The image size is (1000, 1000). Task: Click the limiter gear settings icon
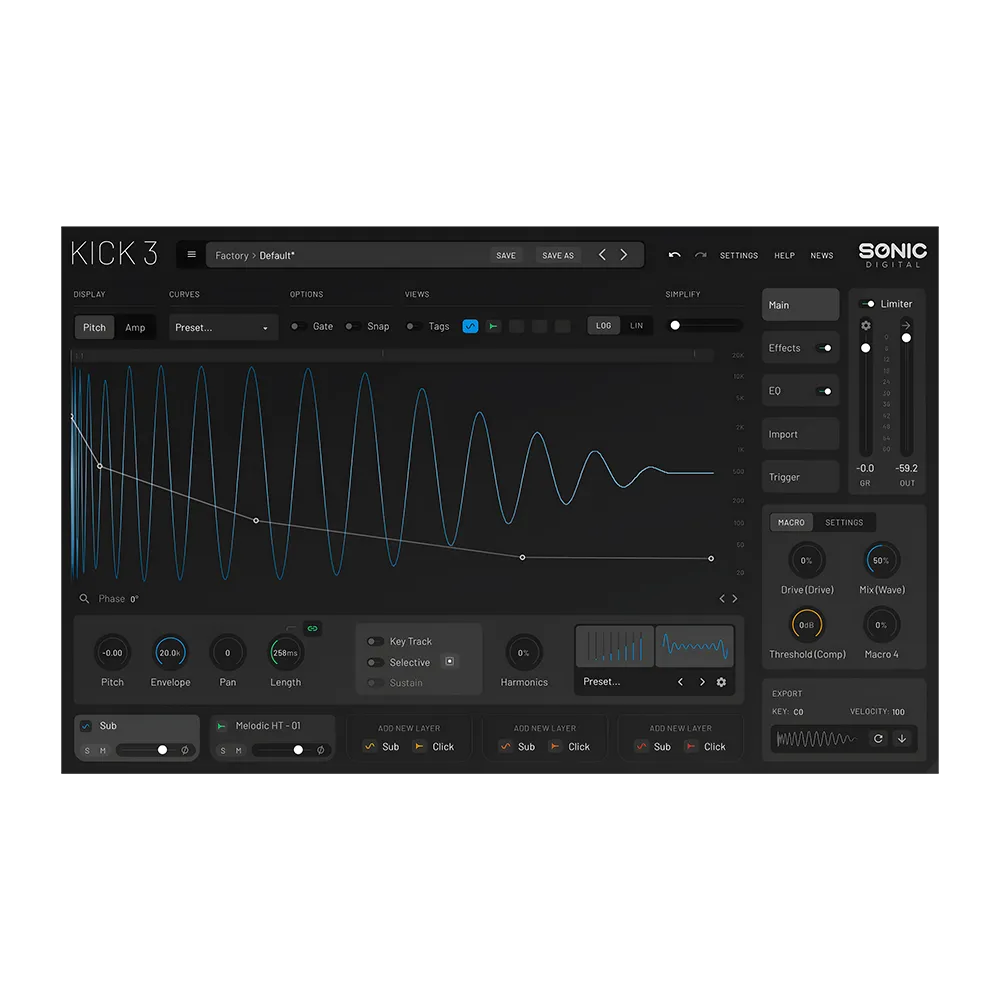coord(865,325)
